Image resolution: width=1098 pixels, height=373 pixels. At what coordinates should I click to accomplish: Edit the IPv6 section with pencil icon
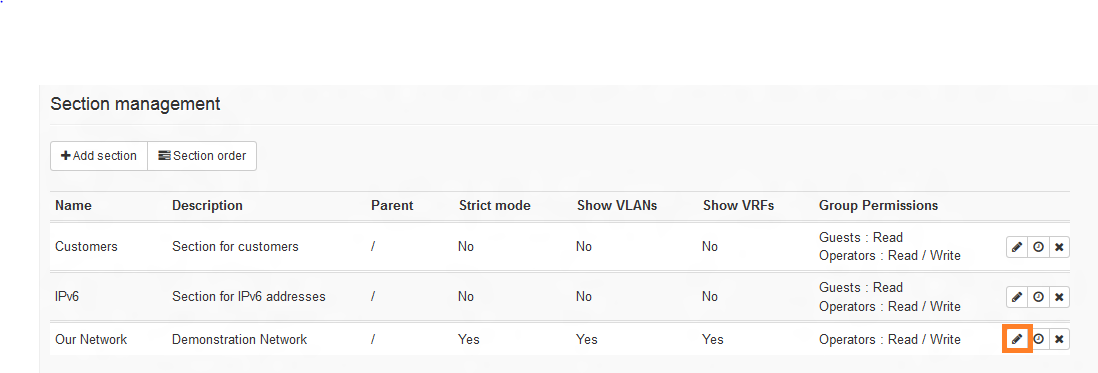coord(1017,297)
